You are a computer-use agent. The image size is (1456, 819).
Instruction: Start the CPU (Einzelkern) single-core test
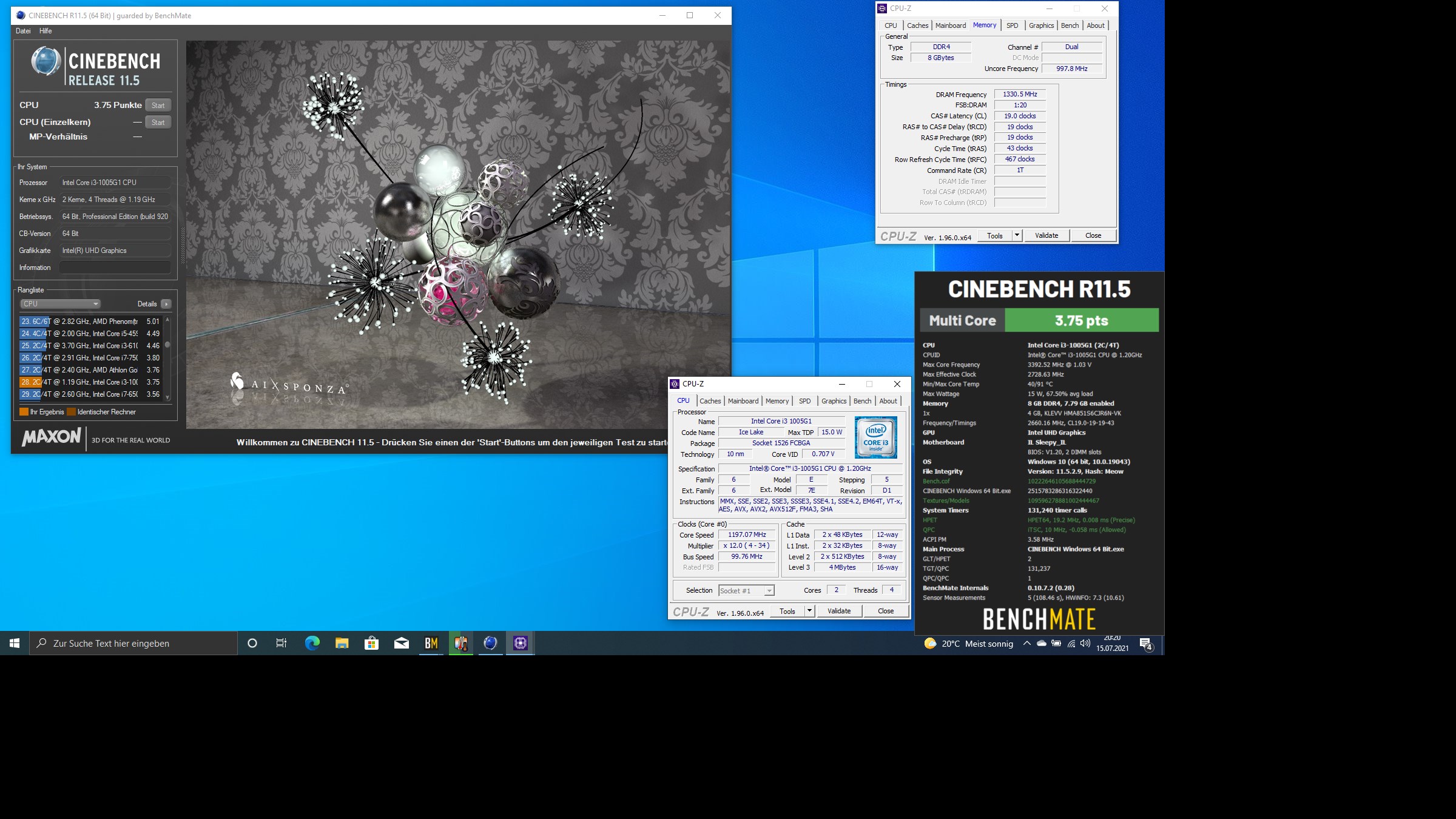[158, 122]
